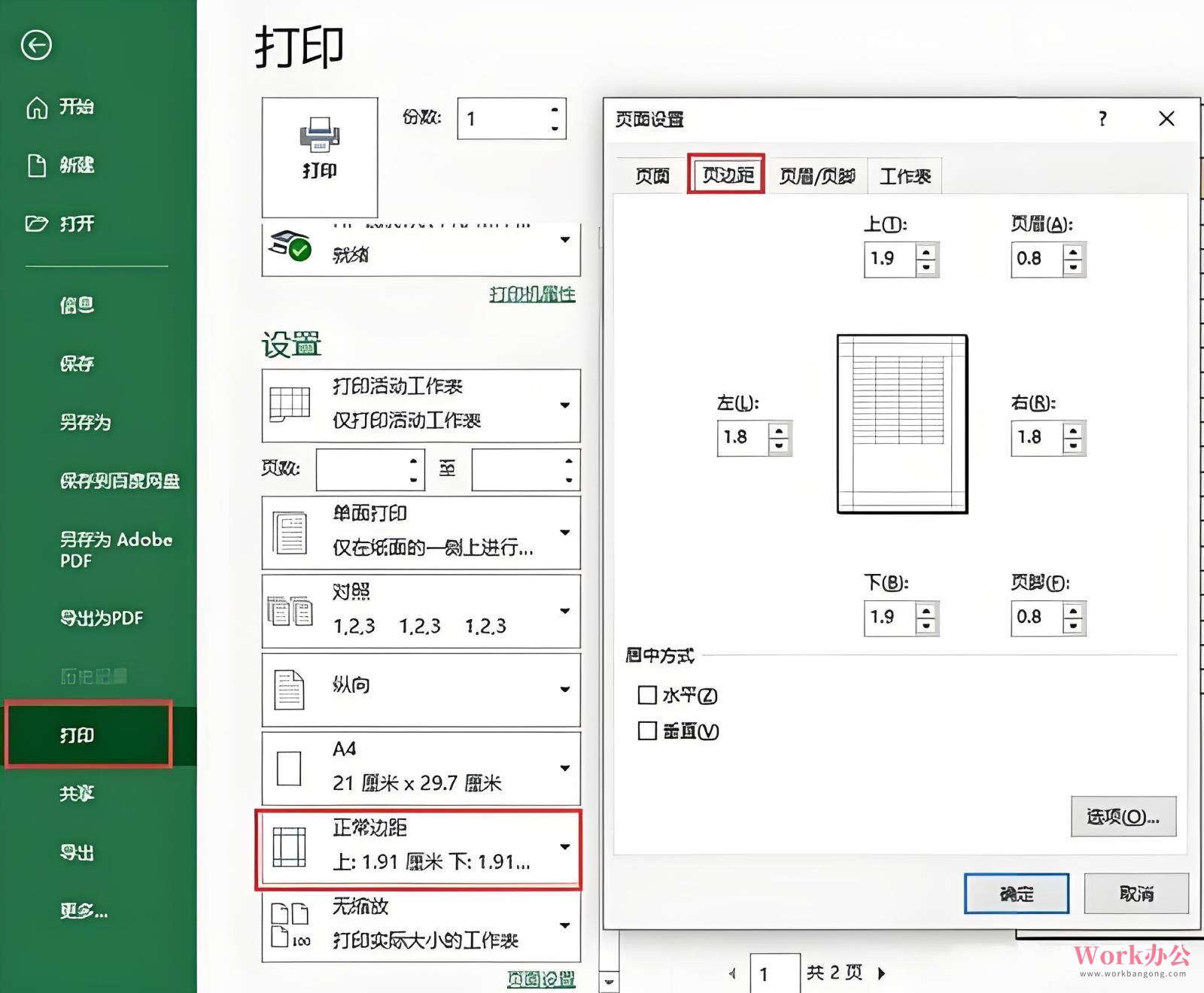Click the help question mark in 页面设置 dialog

1102,119
